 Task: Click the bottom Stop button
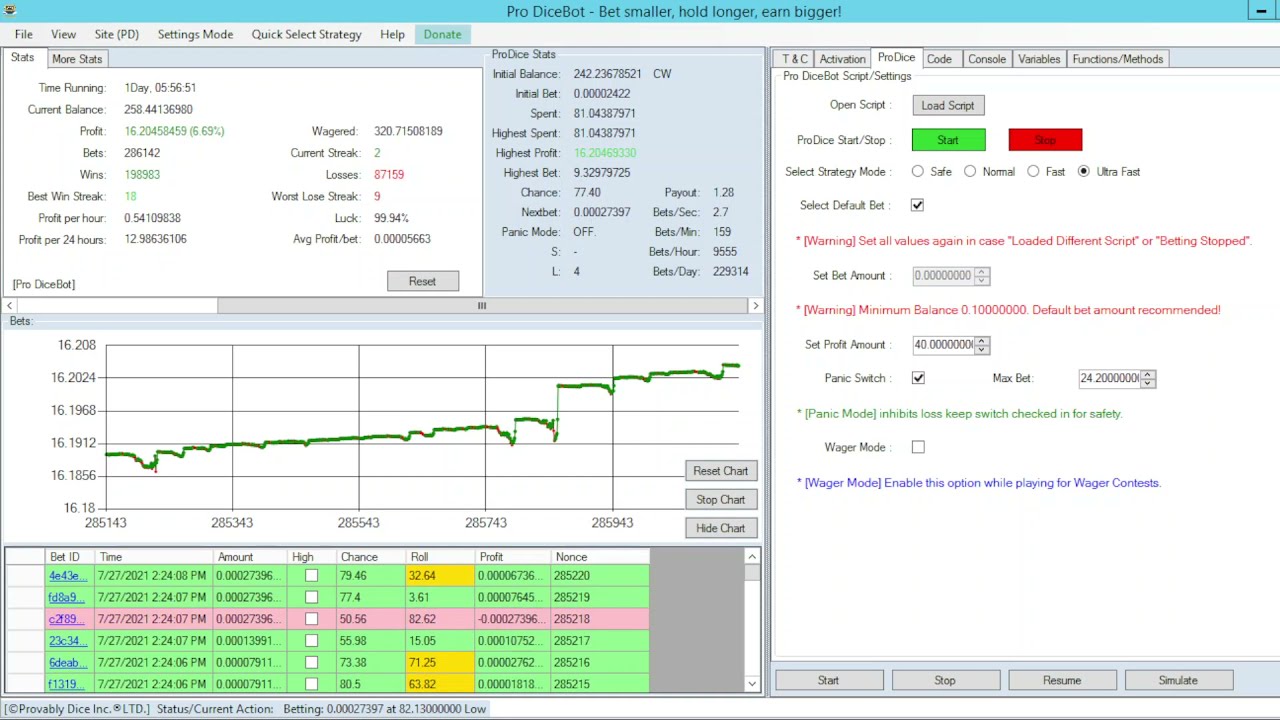point(945,680)
